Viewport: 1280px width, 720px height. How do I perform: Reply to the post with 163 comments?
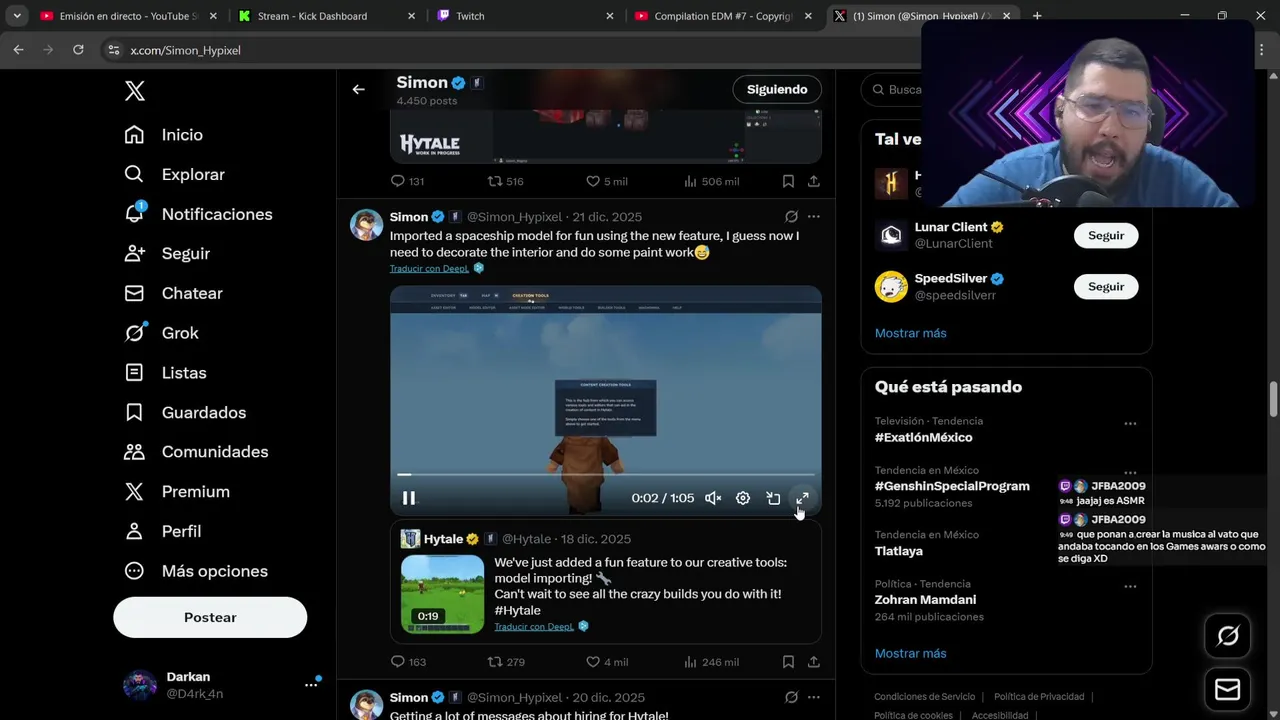click(408, 662)
